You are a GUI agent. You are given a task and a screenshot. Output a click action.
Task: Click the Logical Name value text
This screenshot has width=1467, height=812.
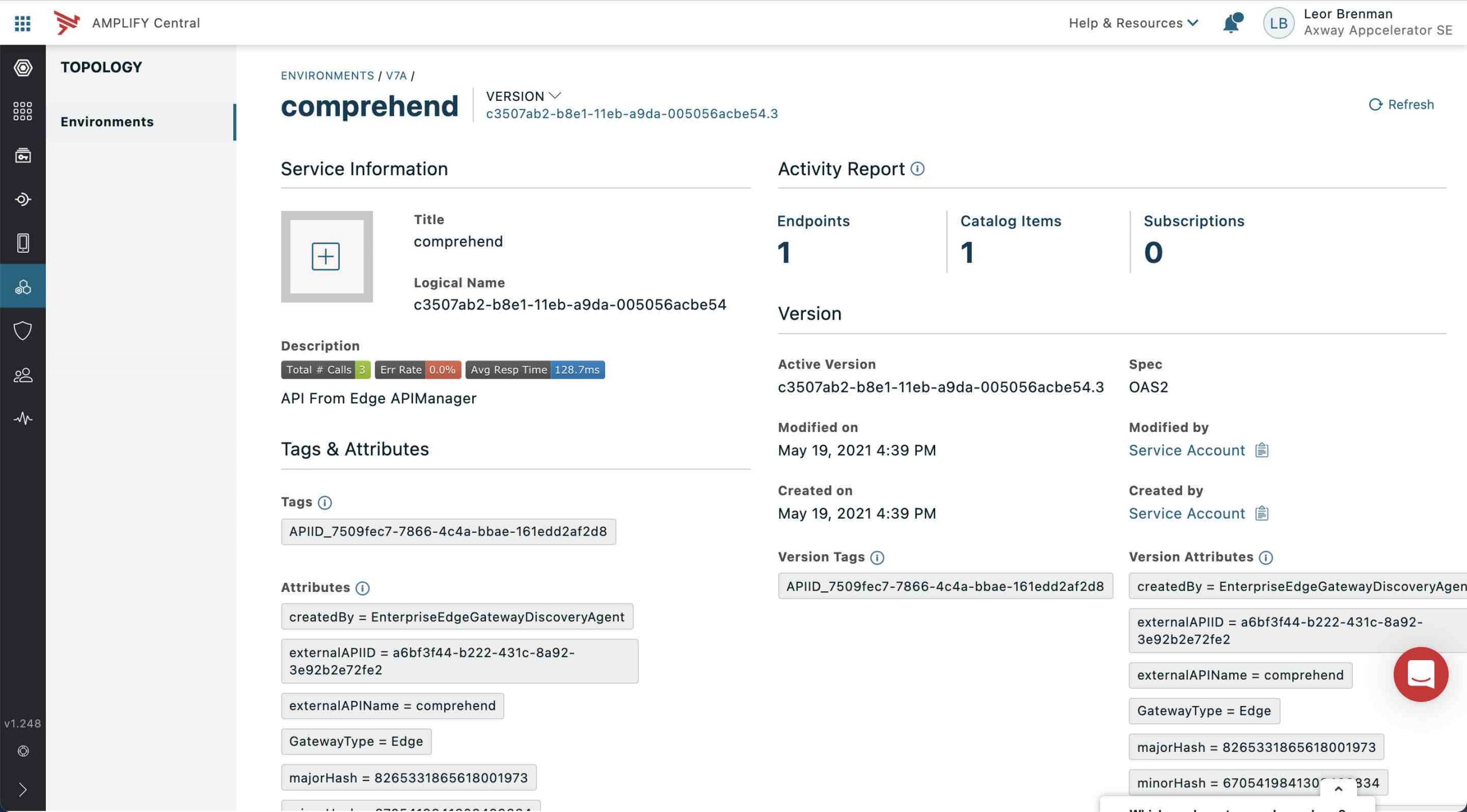(x=570, y=304)
